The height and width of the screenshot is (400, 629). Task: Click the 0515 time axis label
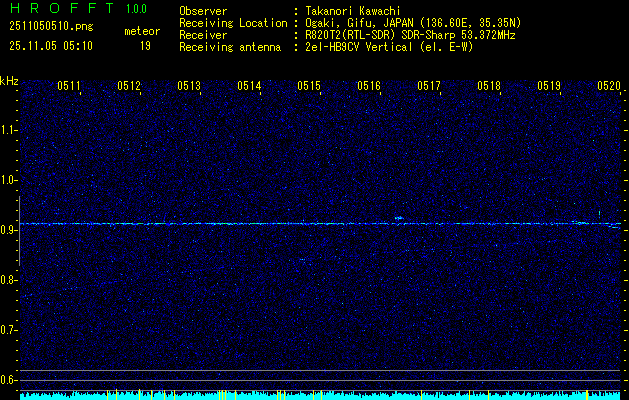(309, 85)
